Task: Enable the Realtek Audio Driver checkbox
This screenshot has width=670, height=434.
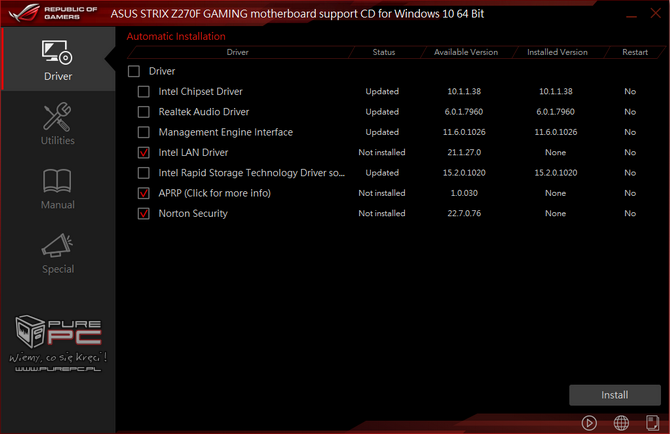Action: [x=144, y=112]
